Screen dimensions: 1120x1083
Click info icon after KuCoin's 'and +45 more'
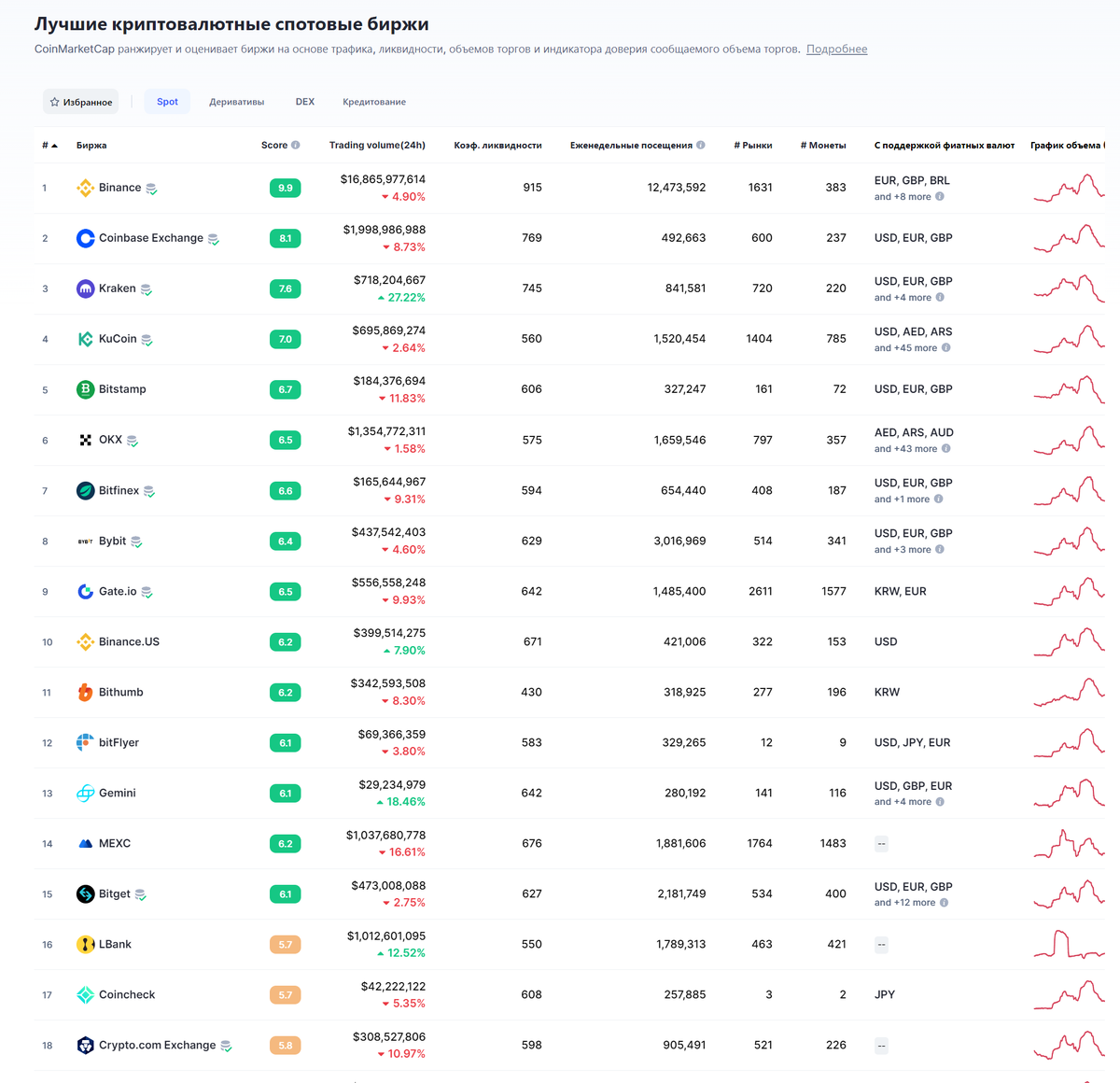pyautogui.click(x=946, y=347)
